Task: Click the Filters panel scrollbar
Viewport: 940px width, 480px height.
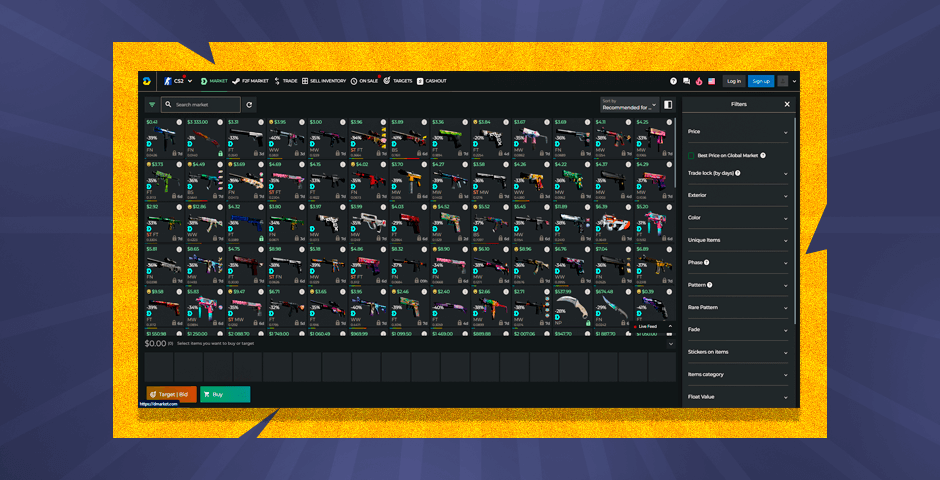Action: pyautogui.click(x=796, y=219)
